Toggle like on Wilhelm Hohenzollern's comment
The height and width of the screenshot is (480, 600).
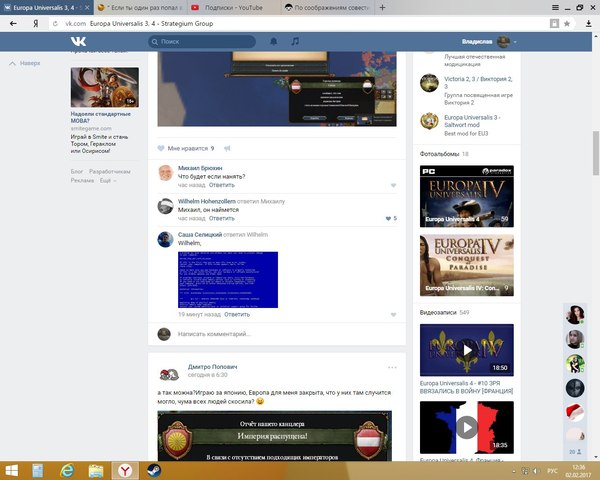click(x=389, y=218)
